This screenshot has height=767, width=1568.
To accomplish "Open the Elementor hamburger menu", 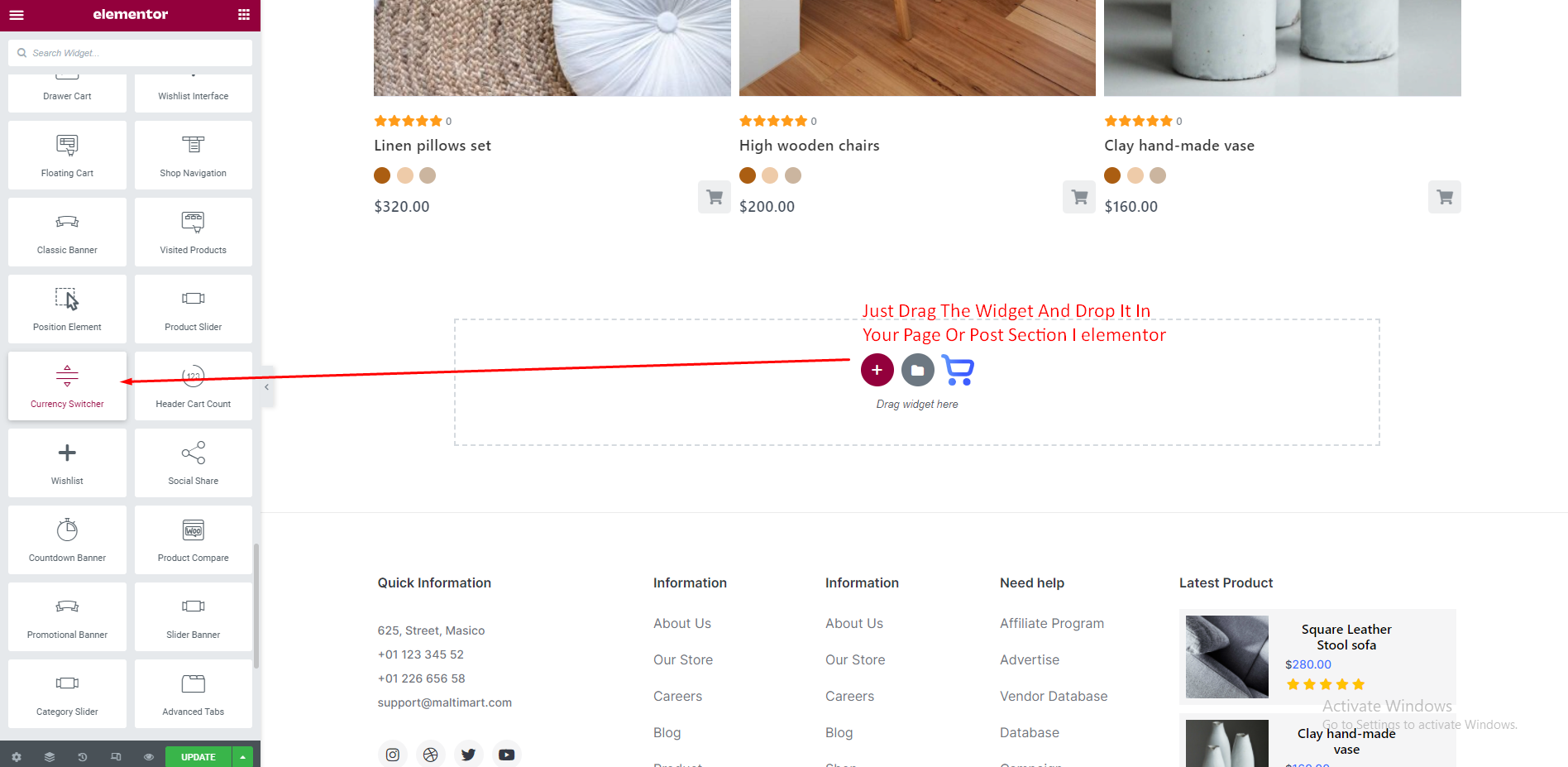I will click(17, 15).
